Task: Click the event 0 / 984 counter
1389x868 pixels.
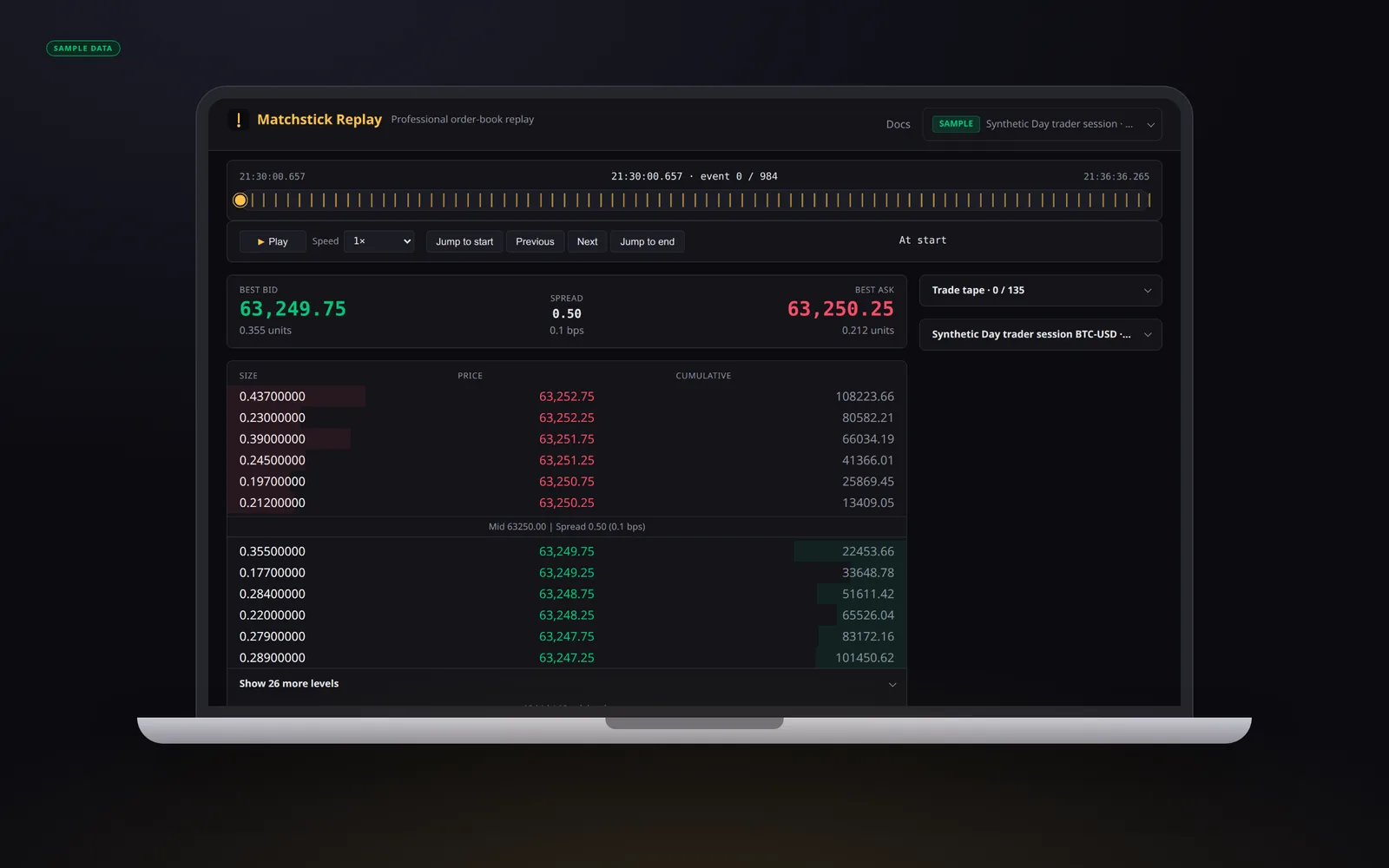Action: pyautogui.click(x=739, y=176)
